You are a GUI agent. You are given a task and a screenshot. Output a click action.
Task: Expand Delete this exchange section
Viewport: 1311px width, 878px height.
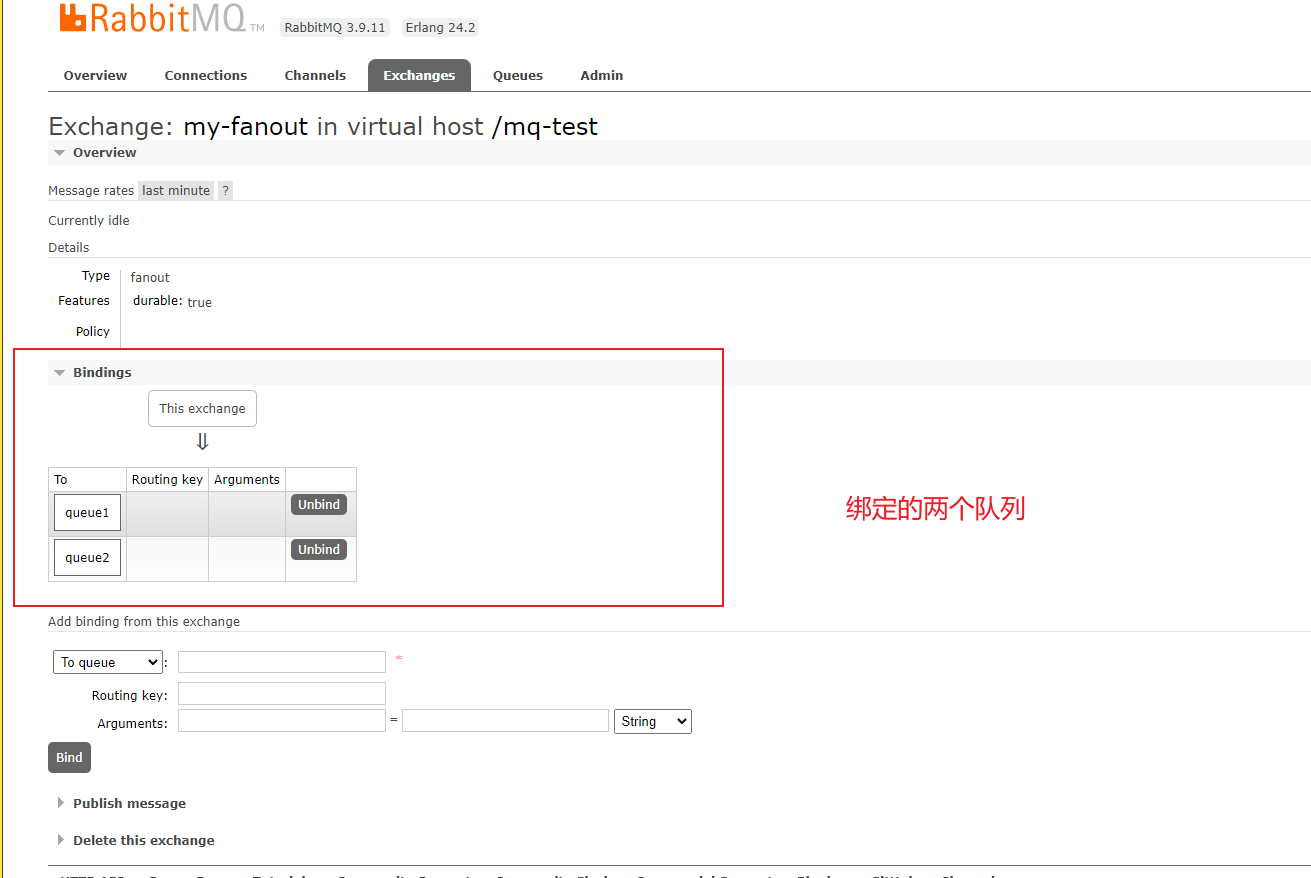click(143, 841)
